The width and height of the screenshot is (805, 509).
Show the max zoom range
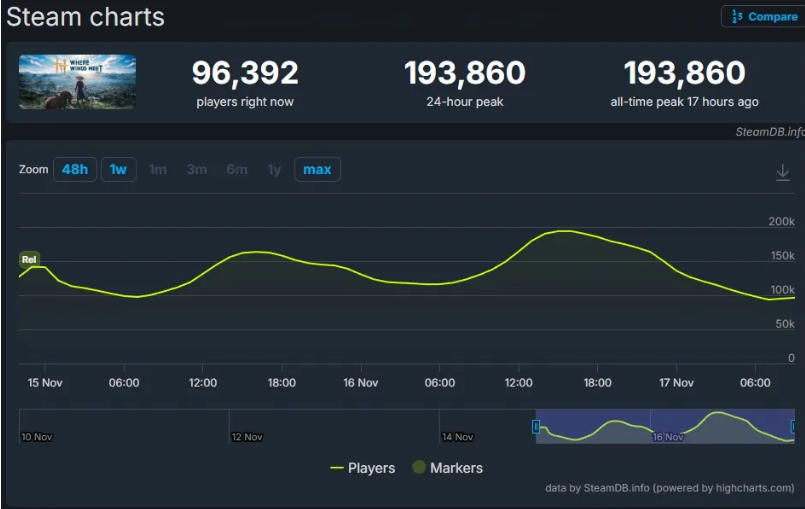click(x=317, y=170)
